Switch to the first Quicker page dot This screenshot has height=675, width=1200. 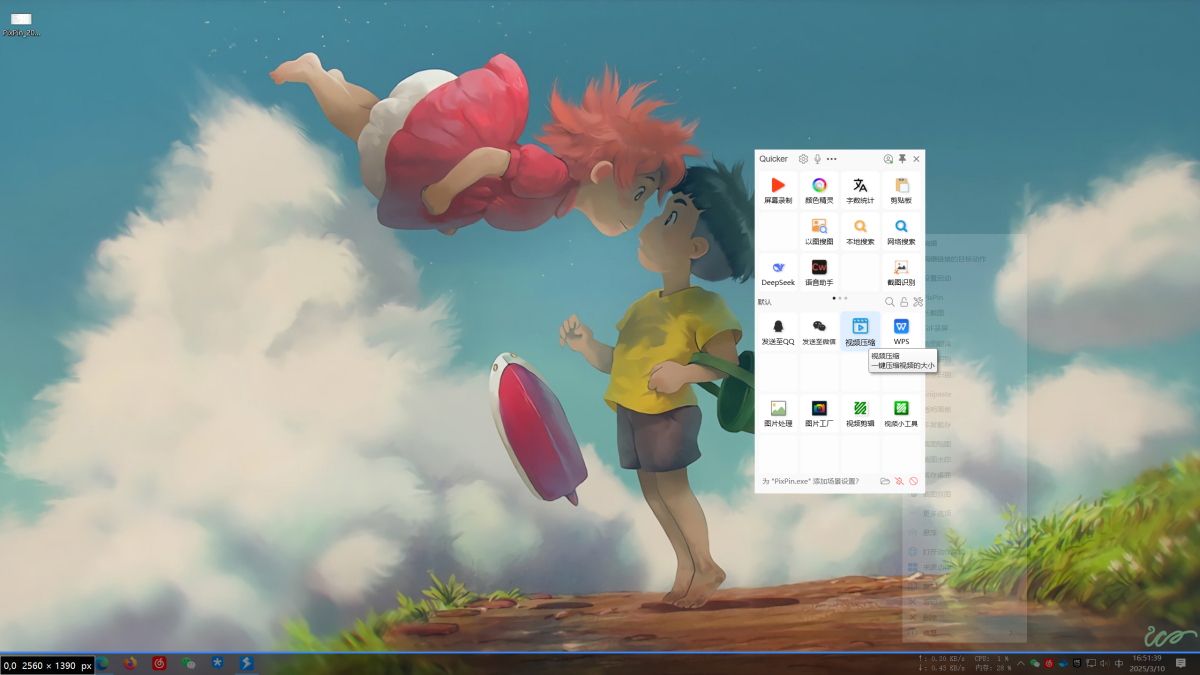(834, 298)
